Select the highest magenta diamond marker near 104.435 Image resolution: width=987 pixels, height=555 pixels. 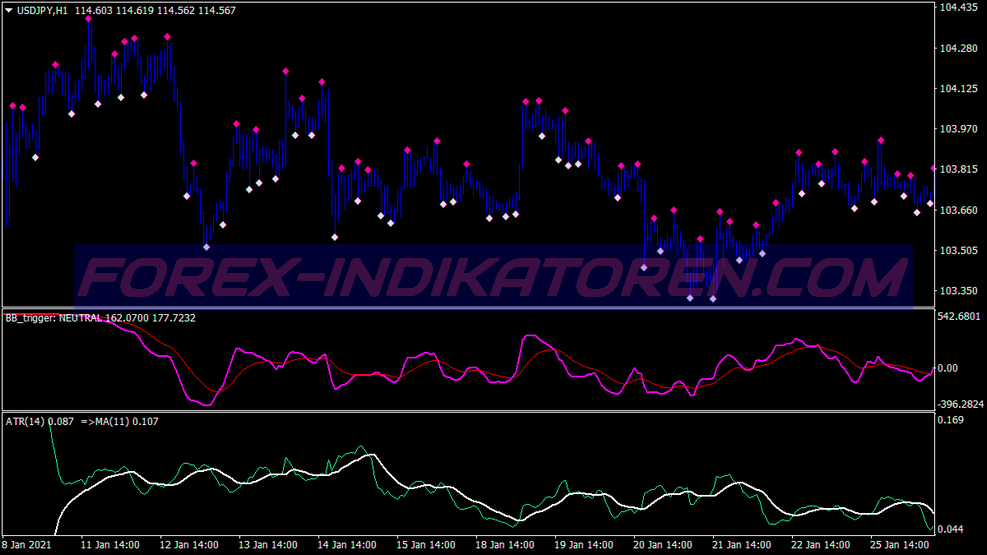89,20
